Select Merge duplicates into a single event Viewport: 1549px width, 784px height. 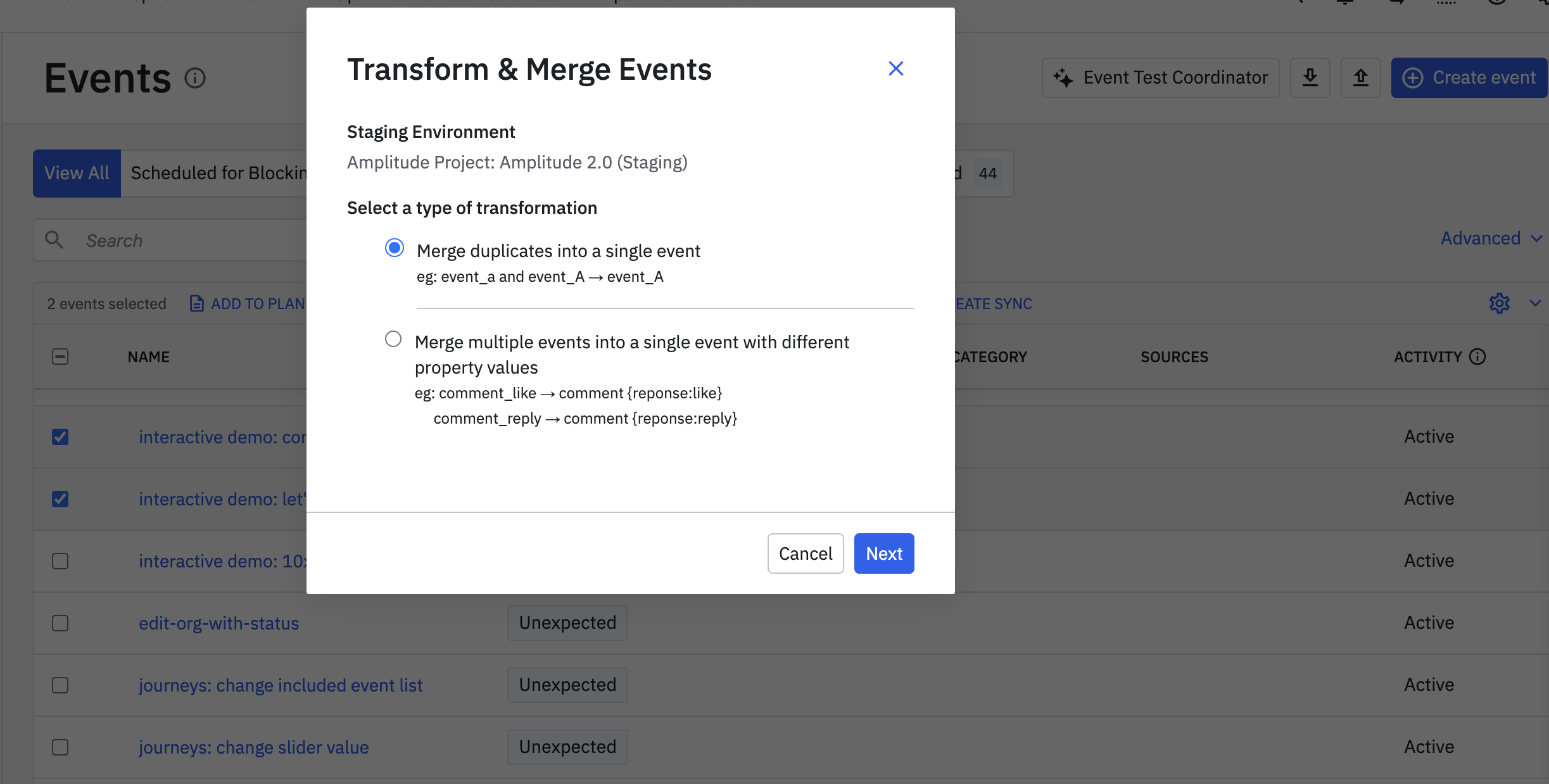coord(394,248)
